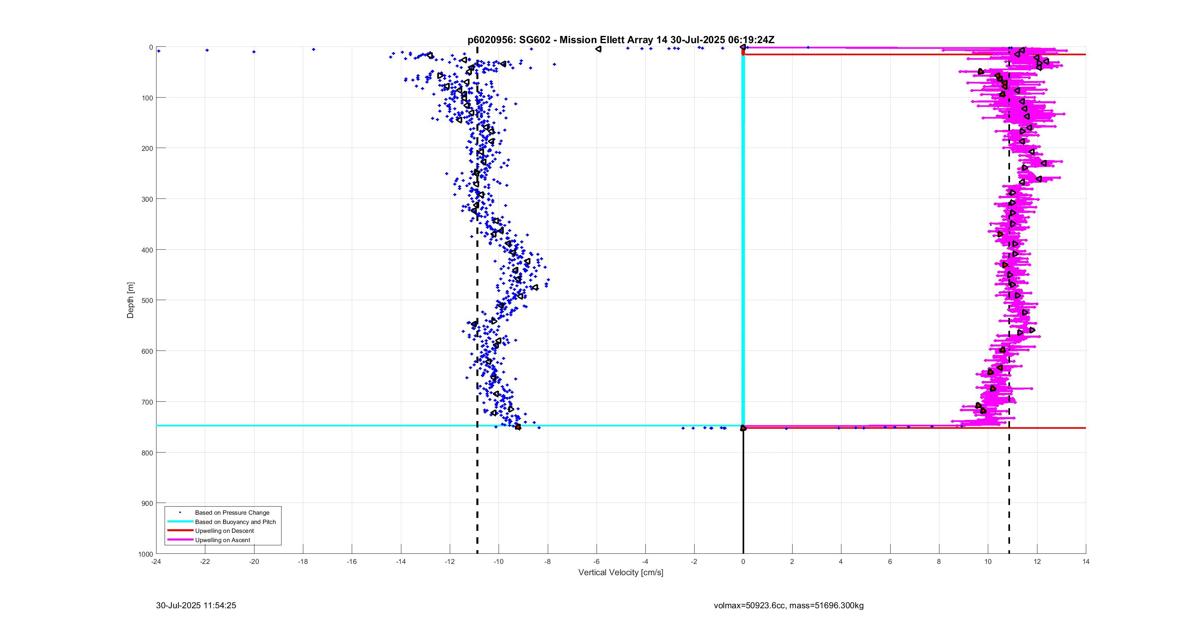Click the depth axis tick label '600'

tap(146, 351)
